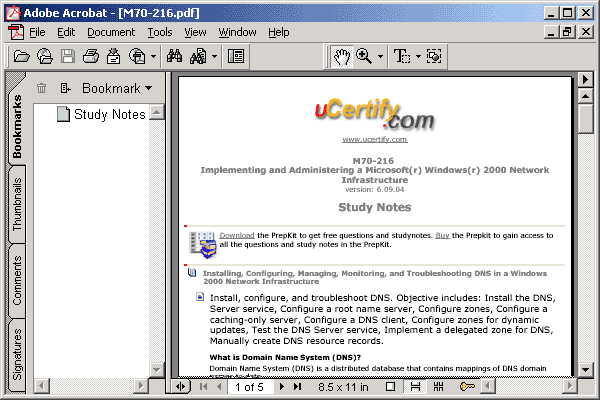Select Continuous page layout

(415, 387)
